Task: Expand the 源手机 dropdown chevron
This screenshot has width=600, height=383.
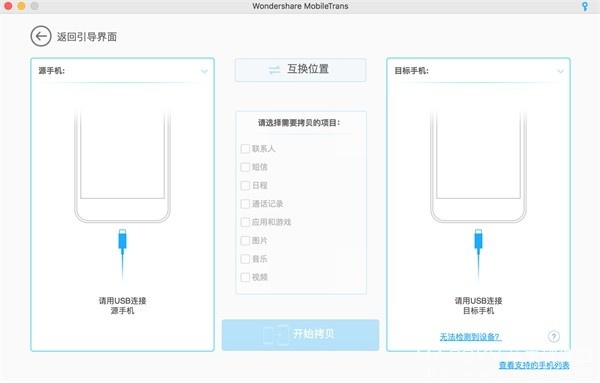Action: tap(205, 71)
